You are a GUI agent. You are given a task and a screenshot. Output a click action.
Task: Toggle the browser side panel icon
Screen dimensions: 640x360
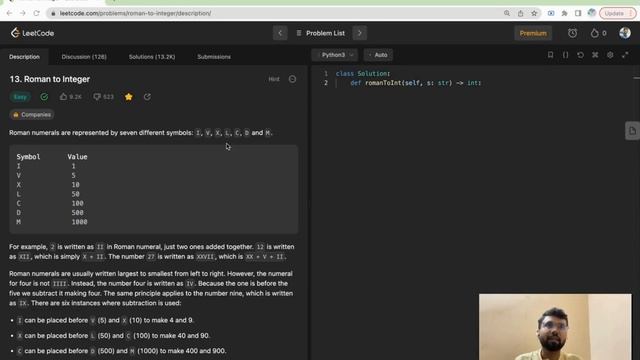point(578,13)
